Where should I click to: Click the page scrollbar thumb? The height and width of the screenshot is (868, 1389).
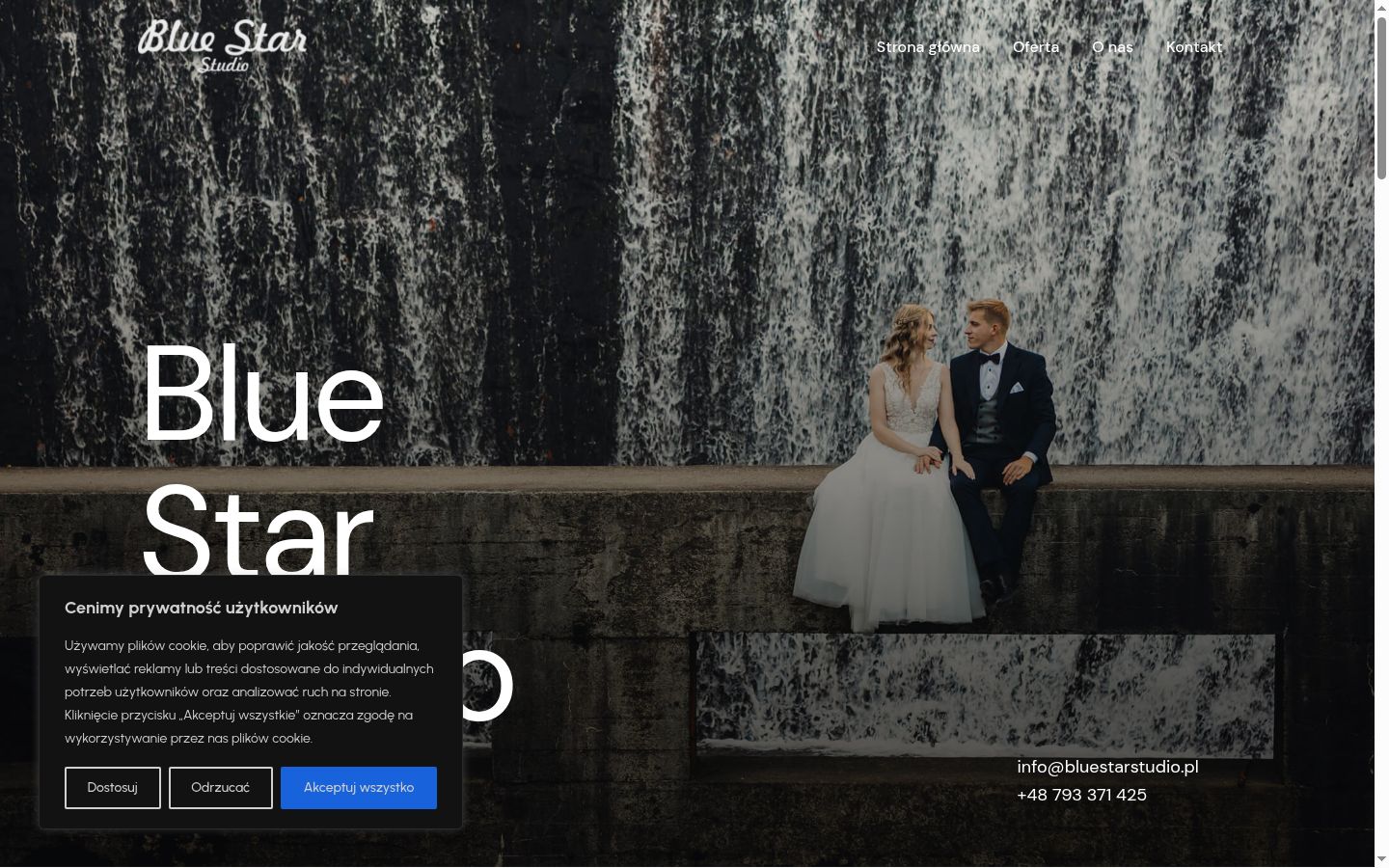point(1381,96)
